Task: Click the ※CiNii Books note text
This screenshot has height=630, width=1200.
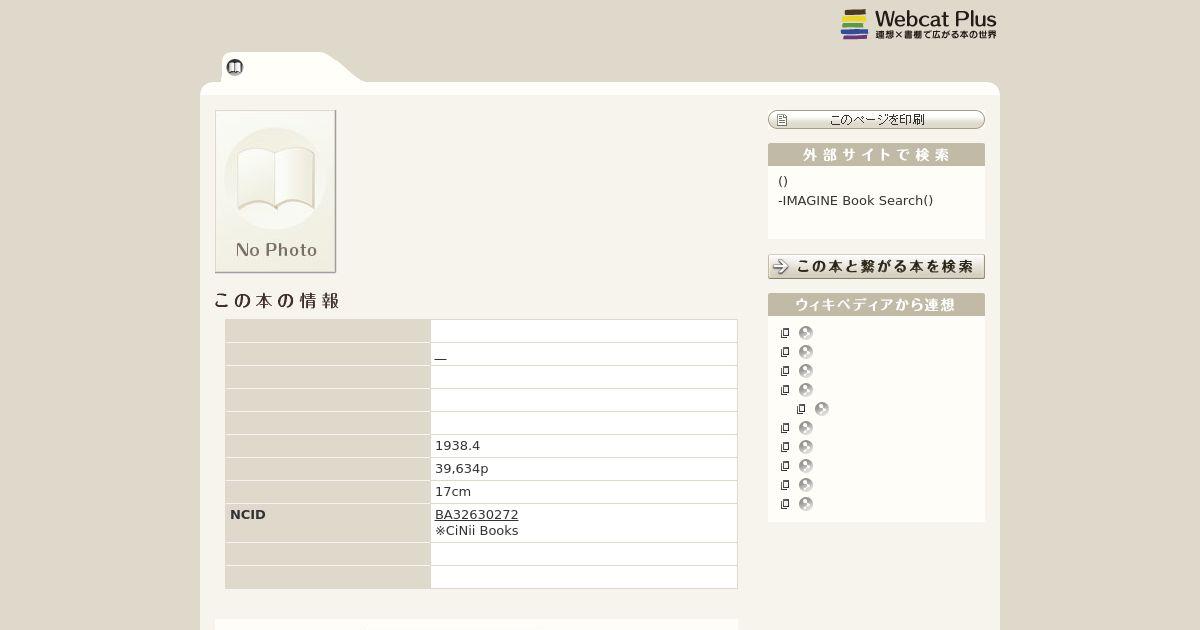Action: point(476,531)
